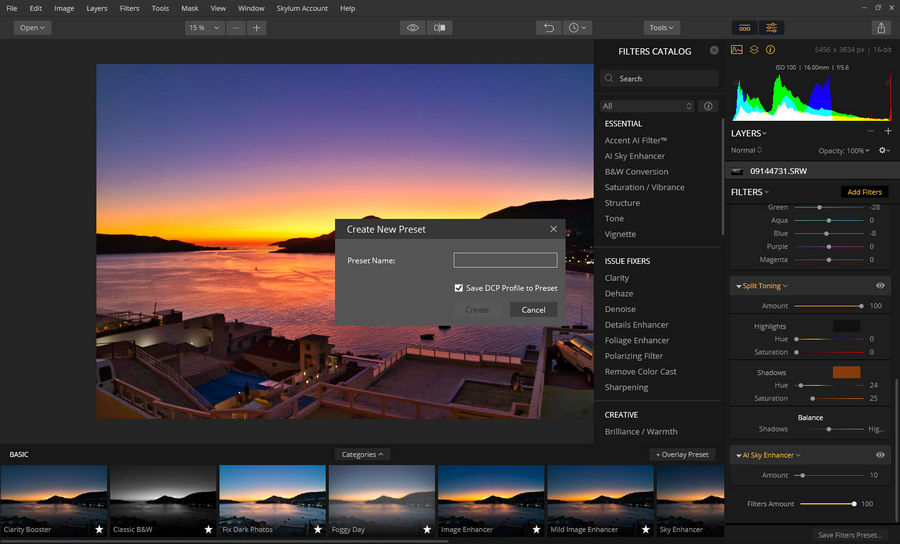Zoom in with the plus button
Viewport: 900px width, 544px height.
coord(257,28)
